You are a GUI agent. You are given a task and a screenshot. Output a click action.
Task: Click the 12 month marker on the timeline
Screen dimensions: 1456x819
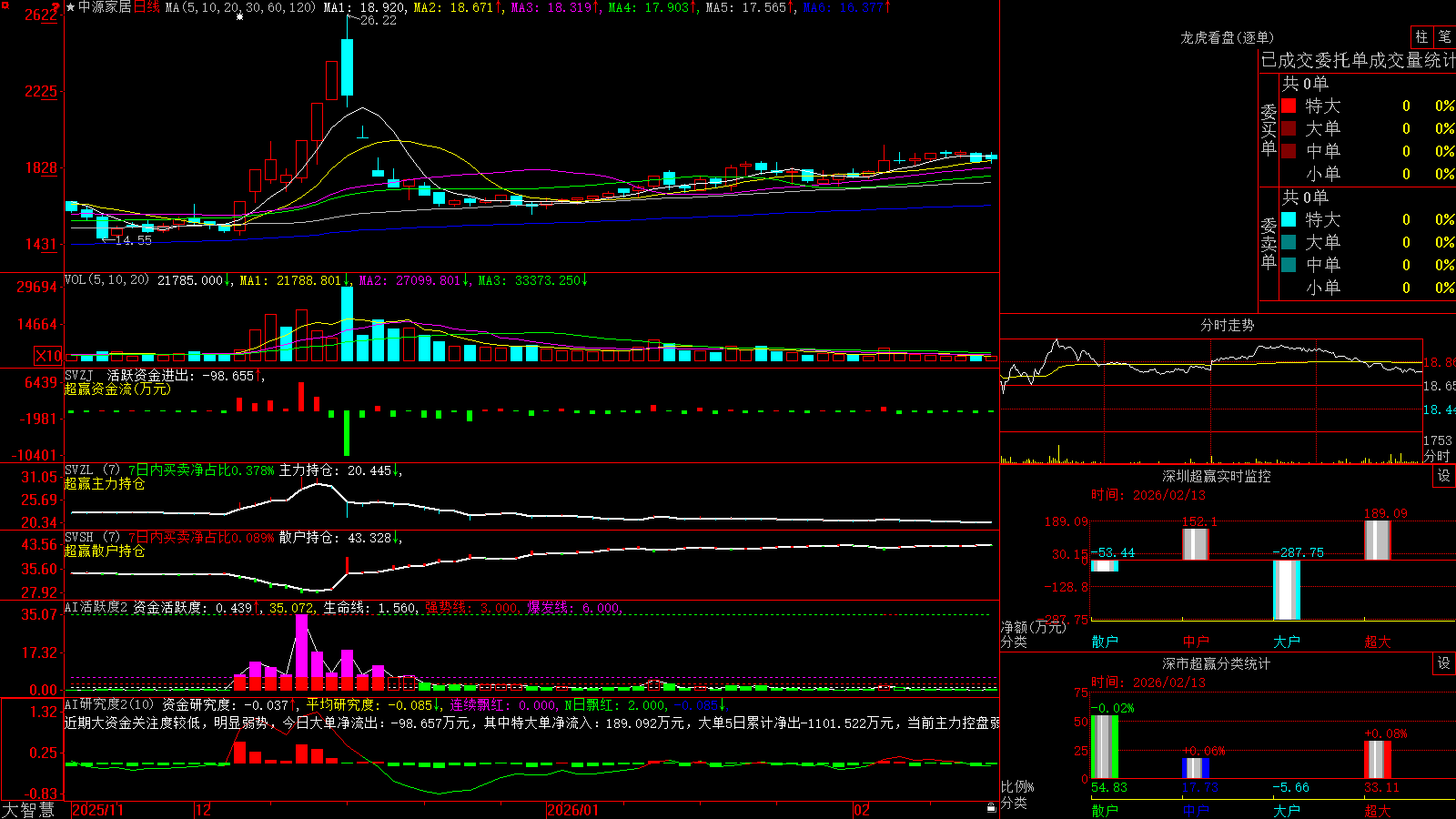tap(204, 810)
